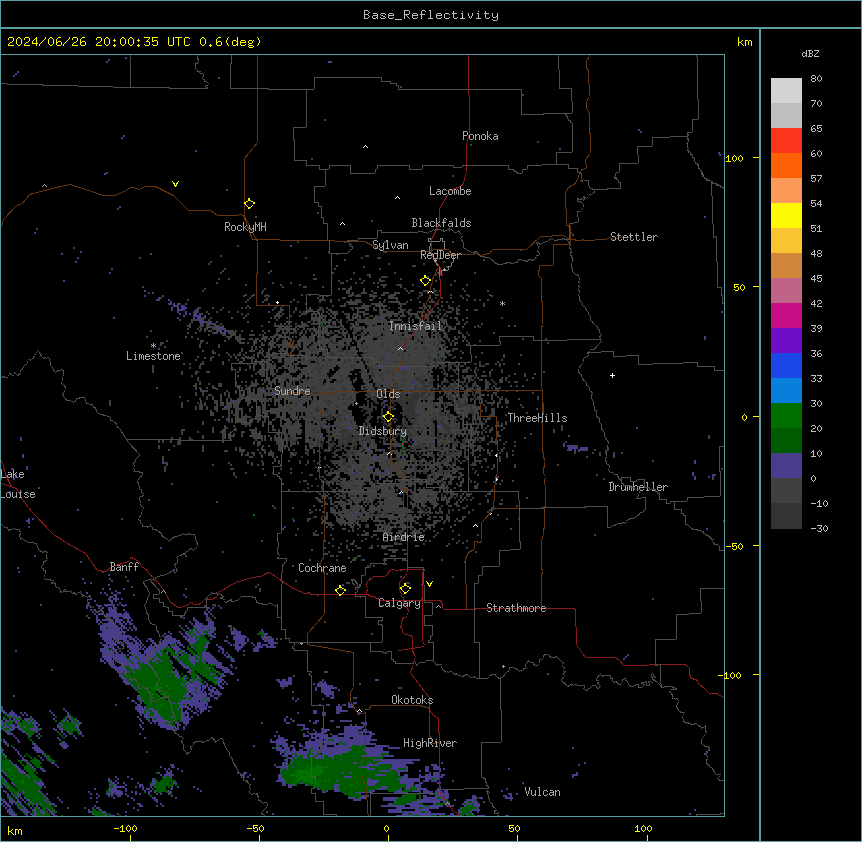Click the Blackfalds city label
Viewport: 862px width, 842px height.
pos(441,223)
